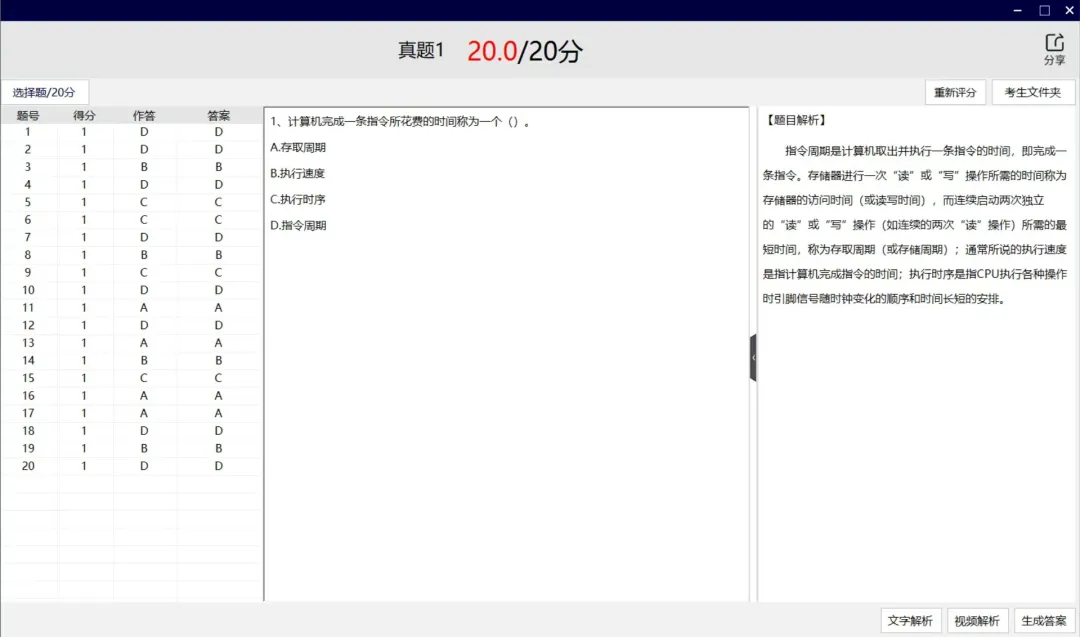Click the 文字解析 button
The image size is (1080, 637).
pyautogui.click(x=910, y=621)
